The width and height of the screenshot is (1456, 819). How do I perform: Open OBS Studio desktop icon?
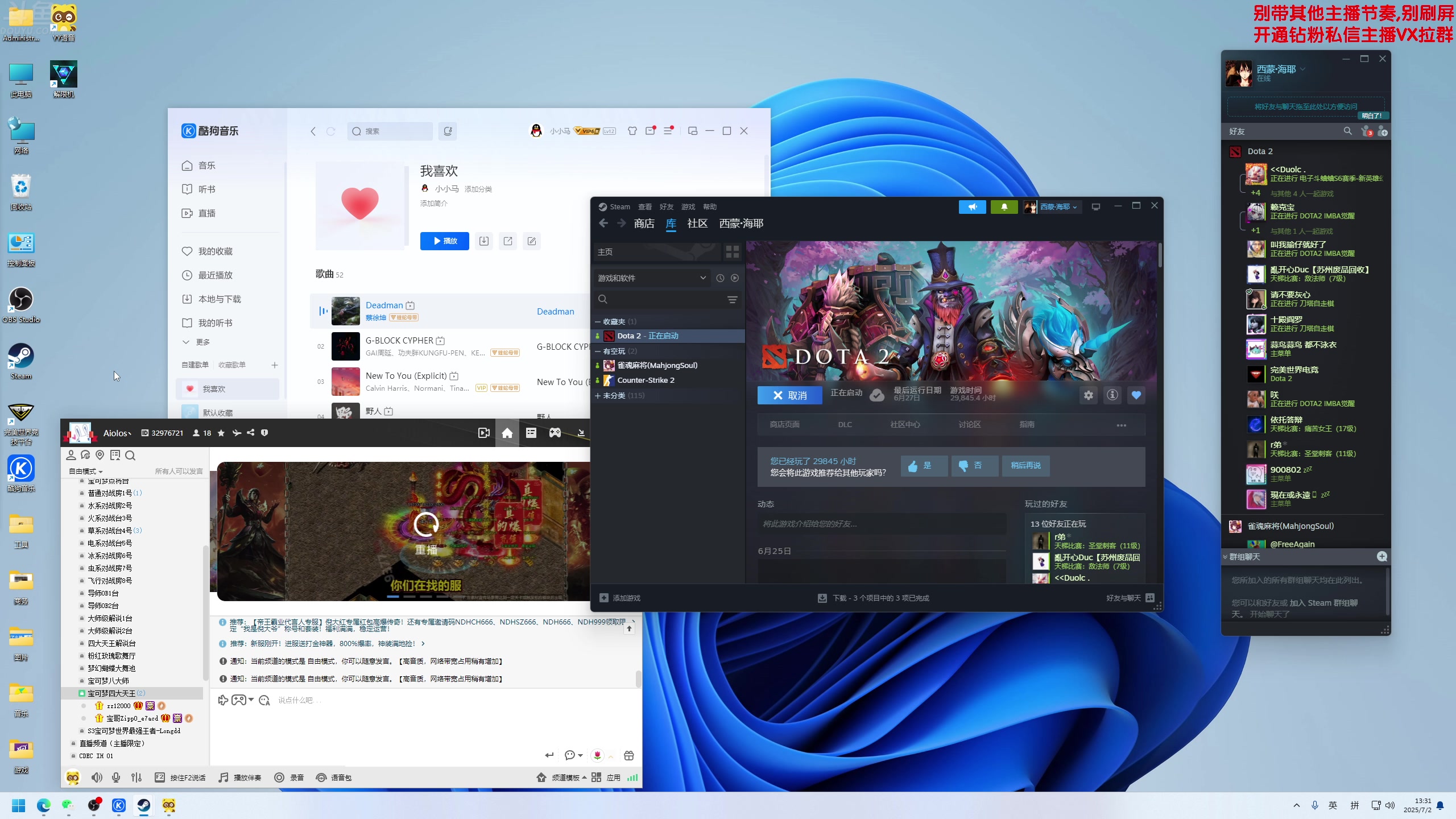(x=21, y=304)
